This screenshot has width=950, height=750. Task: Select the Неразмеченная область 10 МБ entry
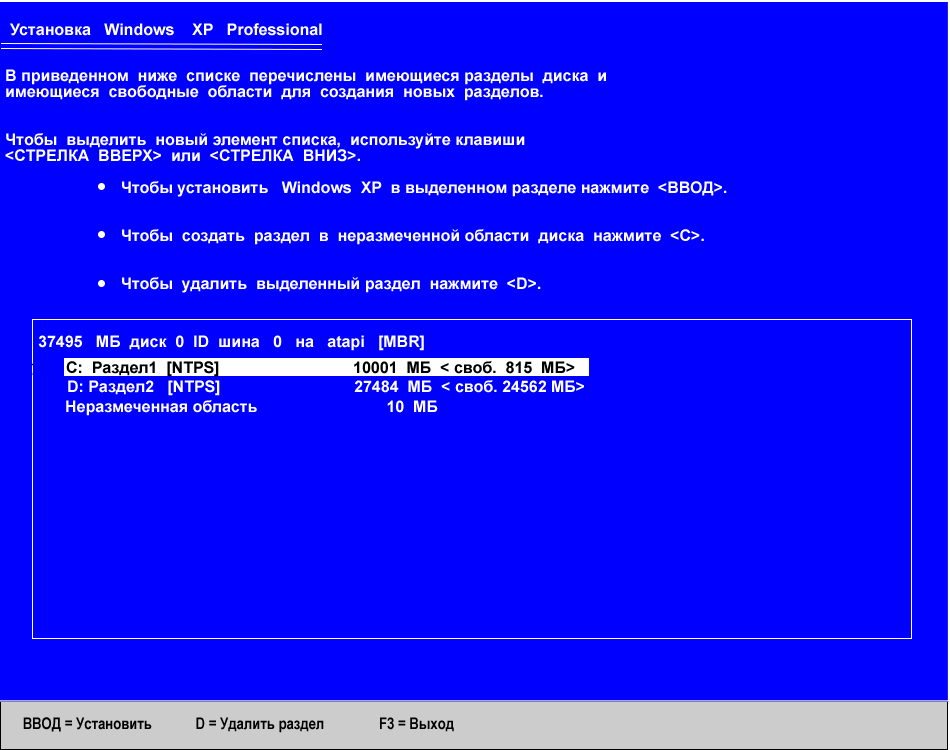point(251,407)
